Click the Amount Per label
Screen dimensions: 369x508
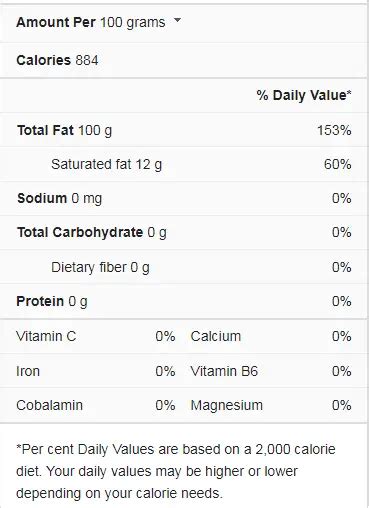click(56, 22)
